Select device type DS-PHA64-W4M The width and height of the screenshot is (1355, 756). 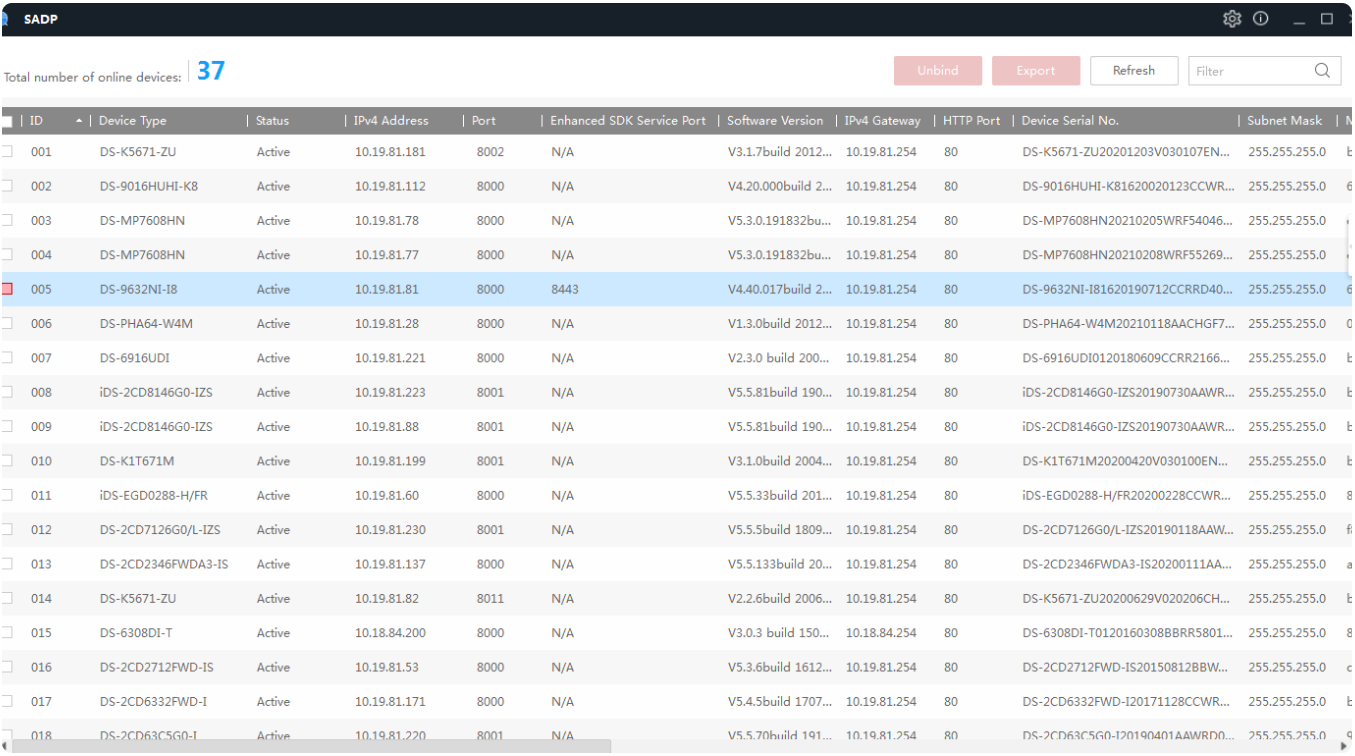click(x=146, y=324)
